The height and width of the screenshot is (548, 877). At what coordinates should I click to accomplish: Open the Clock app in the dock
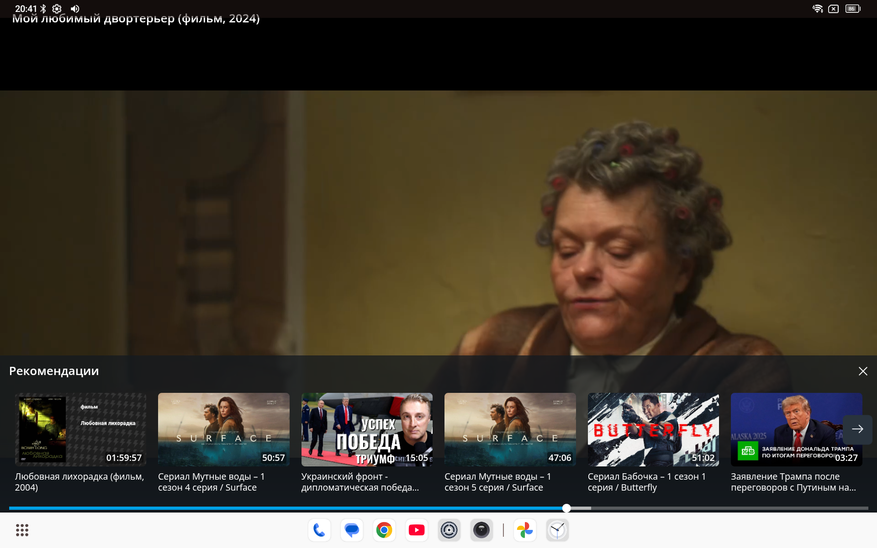pyautogui.click(x=557, y=530)
